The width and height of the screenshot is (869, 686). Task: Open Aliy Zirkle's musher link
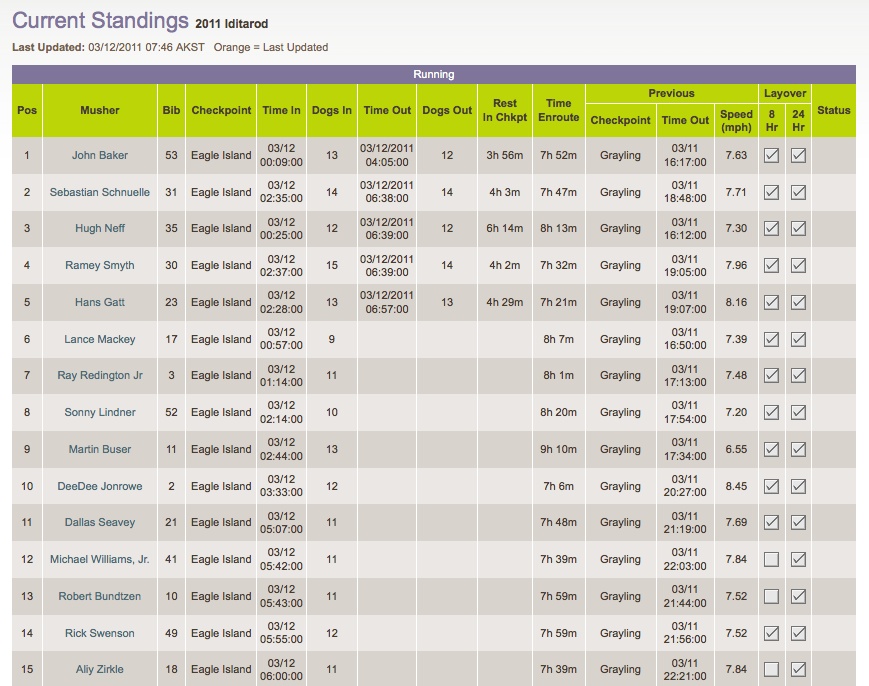(x=100, y=669)
